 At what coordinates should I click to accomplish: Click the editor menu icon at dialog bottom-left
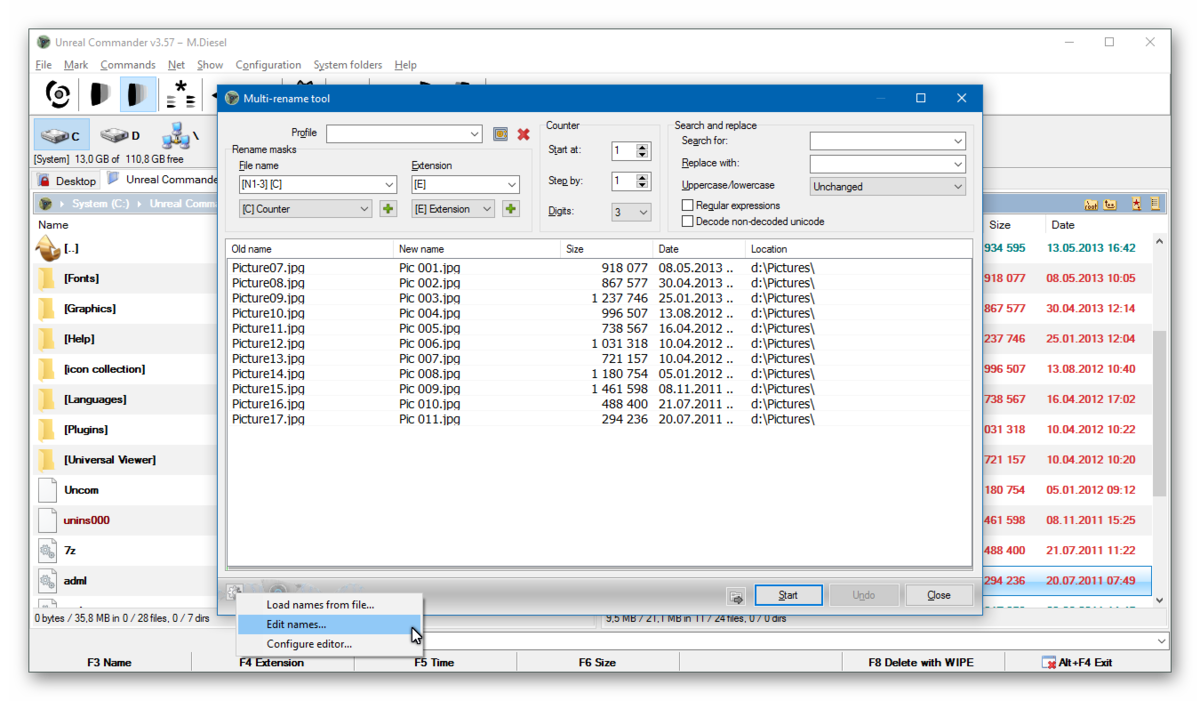[x=234, y=592]
